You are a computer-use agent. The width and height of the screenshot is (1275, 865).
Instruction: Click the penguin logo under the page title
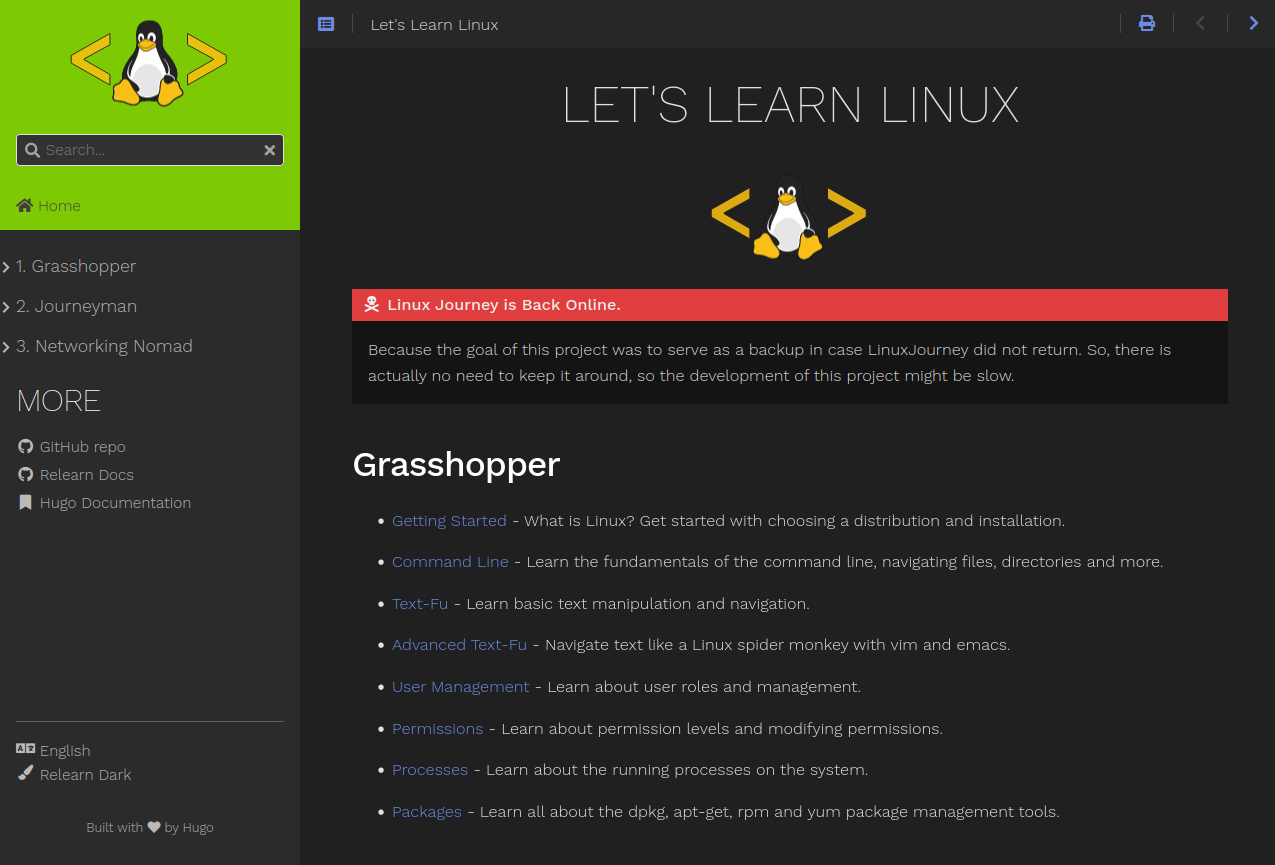point(789,217)
